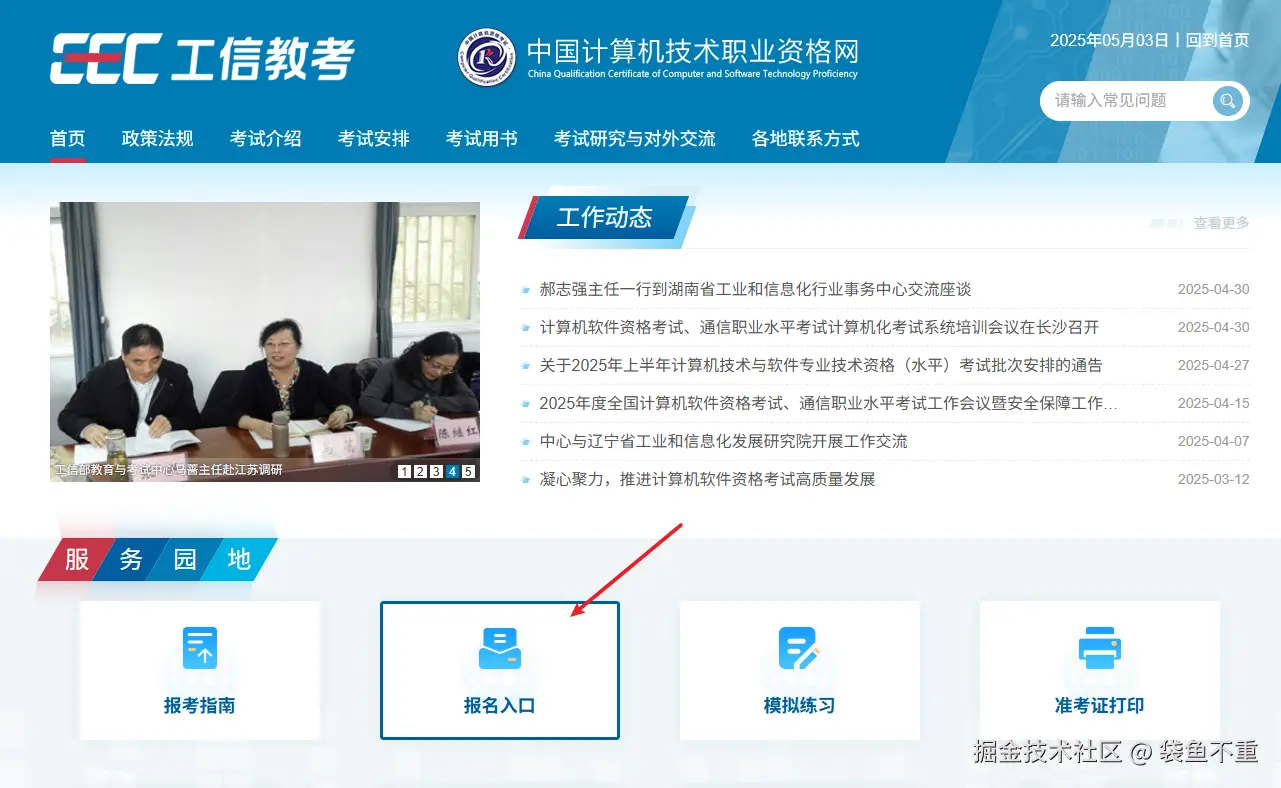Click the 报考指南 label text
This screenshot has width=1281, height=788.
pyautogui.click(x=200, y=705)
